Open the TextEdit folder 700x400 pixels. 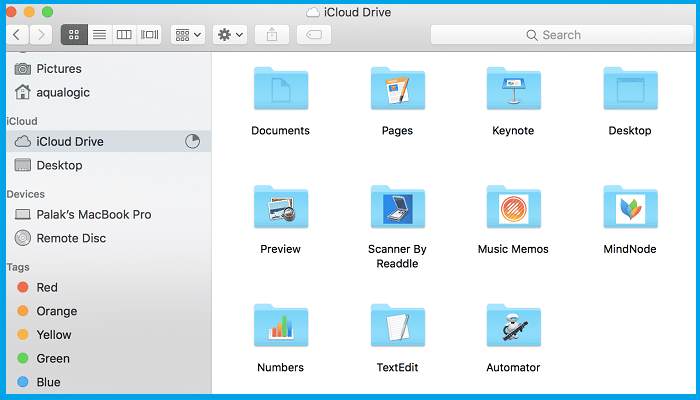coord(398,325)
